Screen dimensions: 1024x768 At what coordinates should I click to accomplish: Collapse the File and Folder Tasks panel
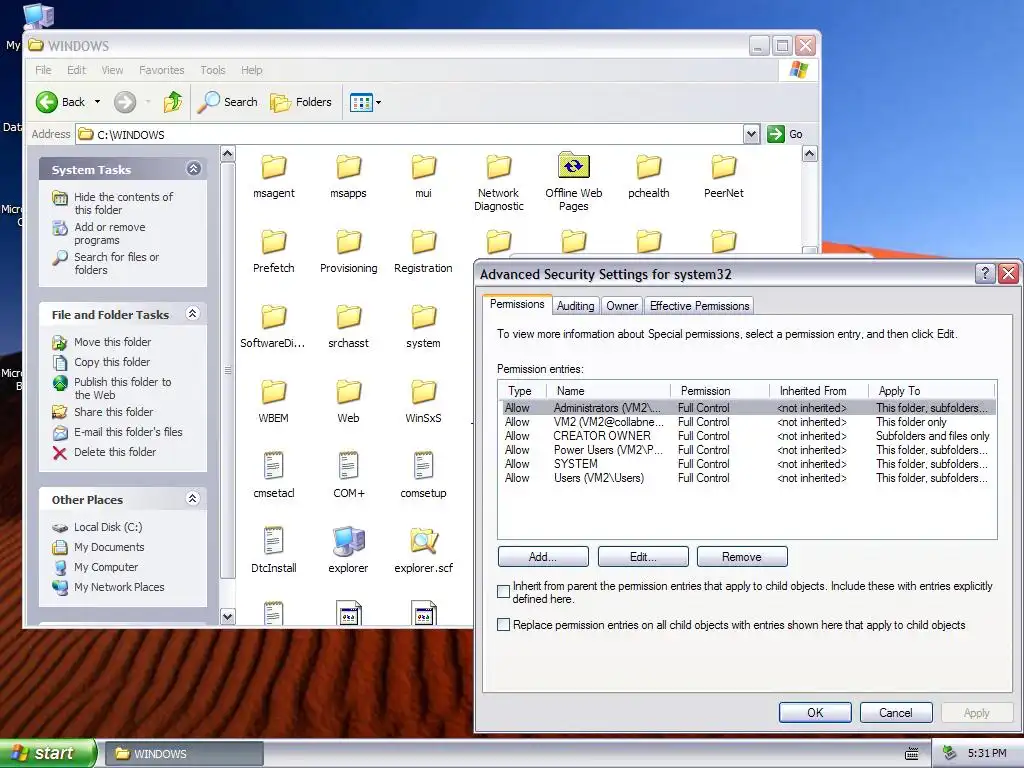tap(193, 313)
